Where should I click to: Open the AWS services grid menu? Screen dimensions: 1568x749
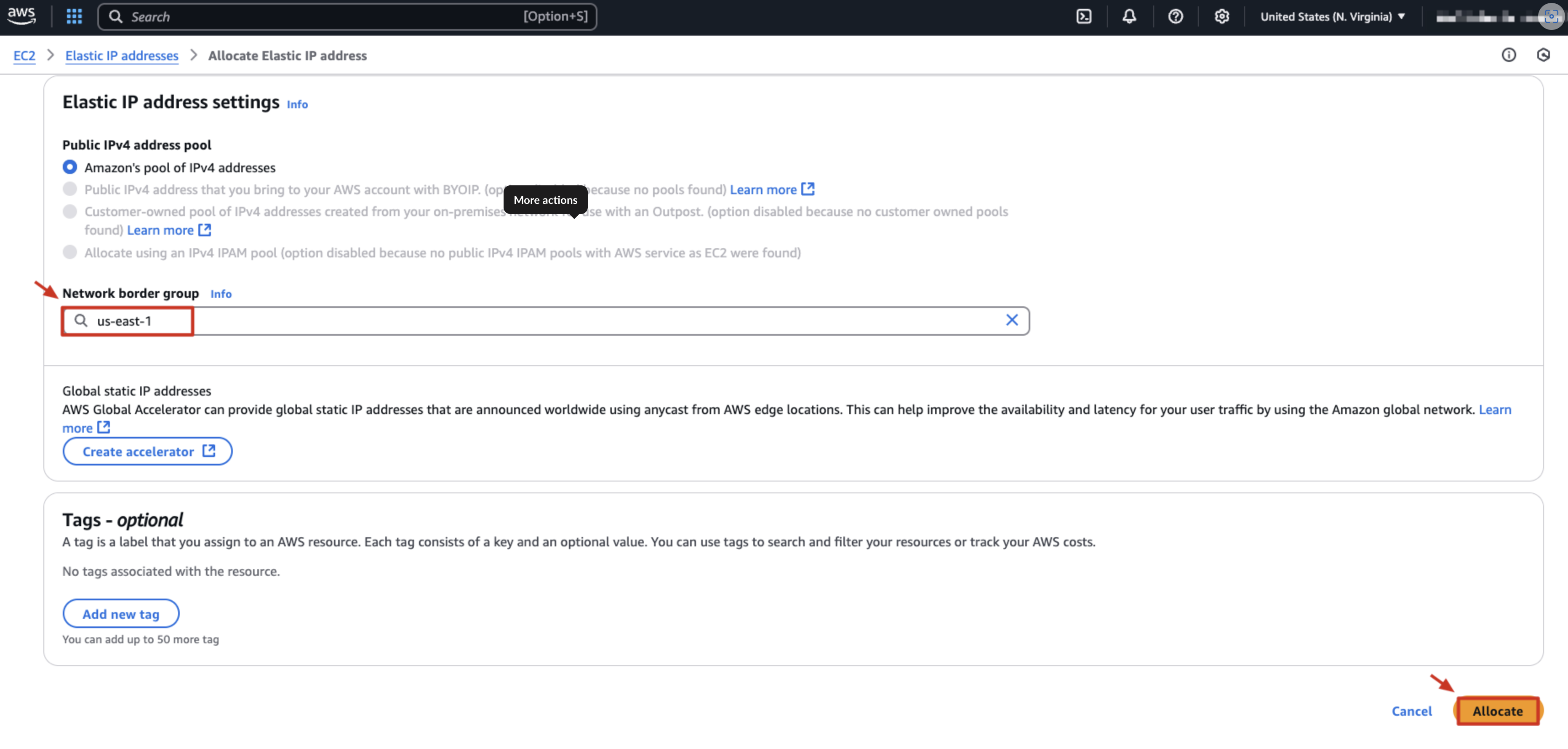tap(74, 16)
